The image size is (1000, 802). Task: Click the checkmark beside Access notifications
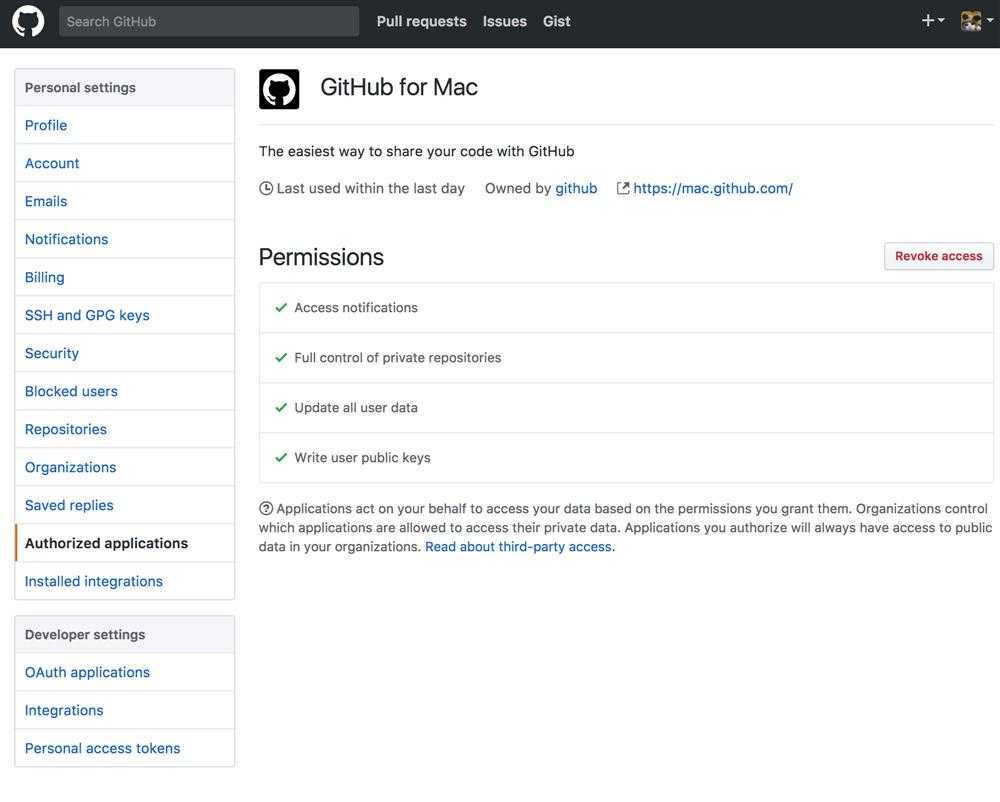tap(281, 307)
